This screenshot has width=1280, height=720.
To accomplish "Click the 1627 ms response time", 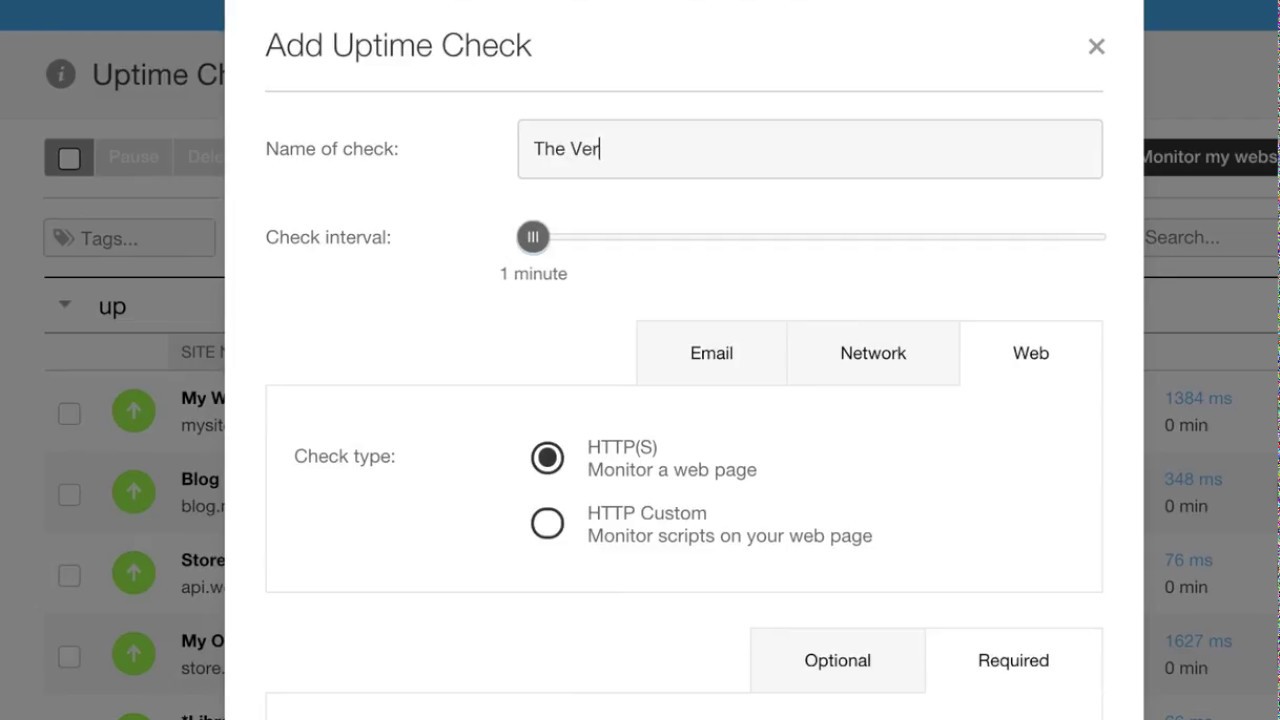I will (1198, 641).
